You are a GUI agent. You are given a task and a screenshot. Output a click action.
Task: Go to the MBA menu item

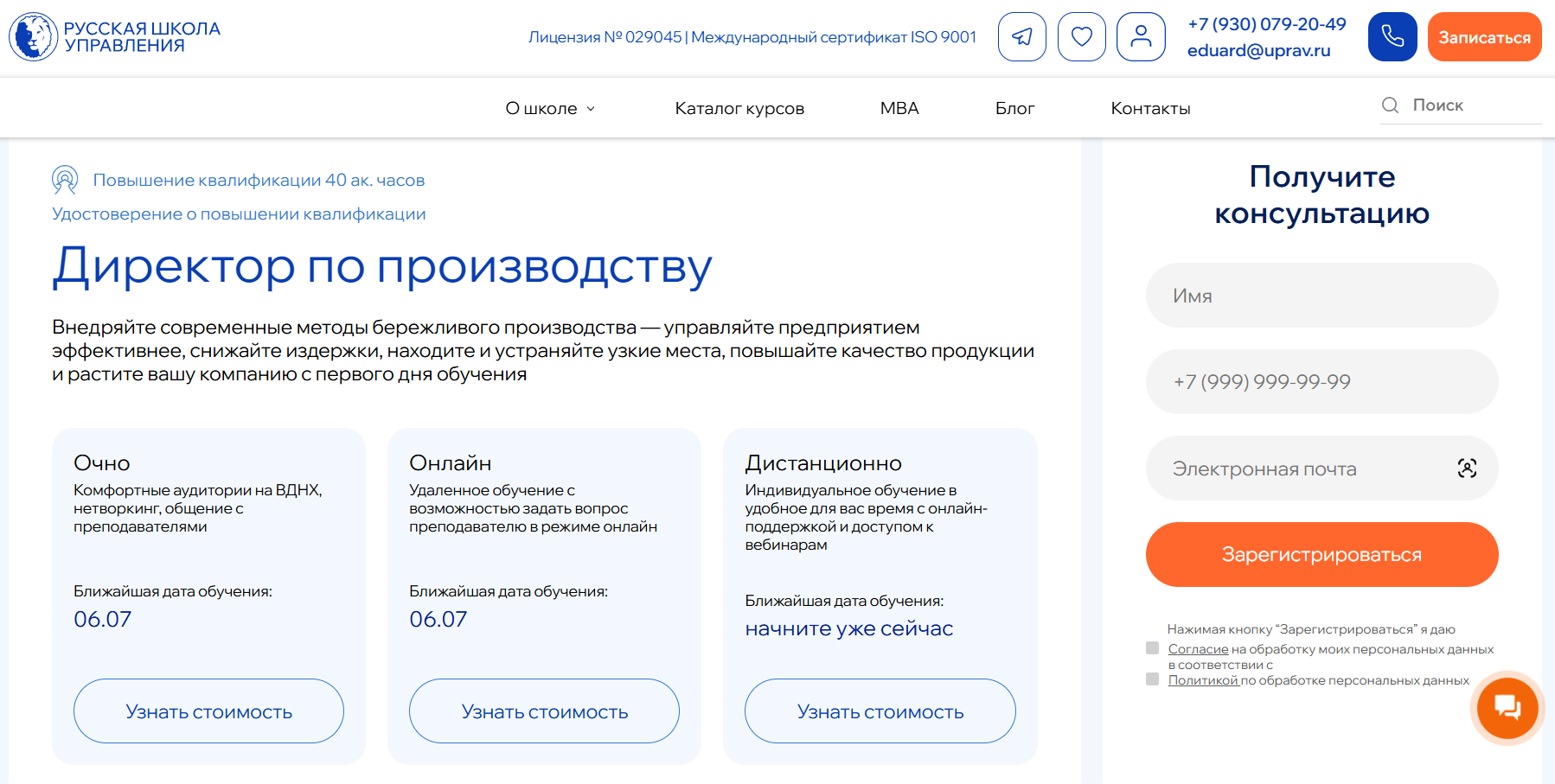coord(899,108)
